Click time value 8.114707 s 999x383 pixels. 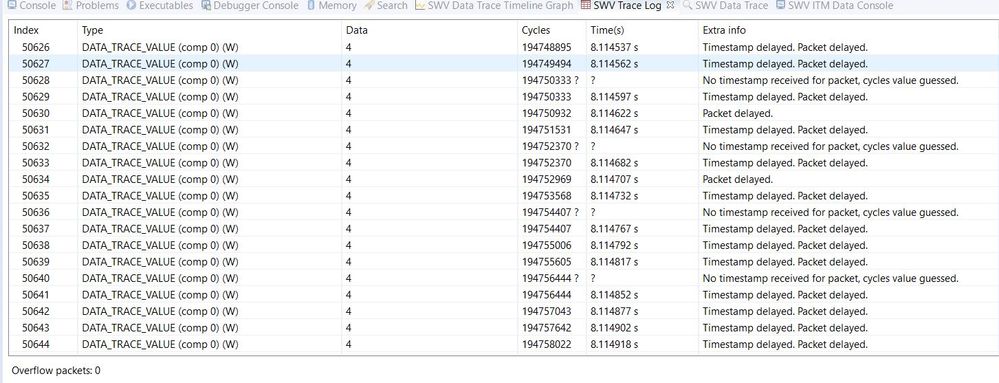614,180
